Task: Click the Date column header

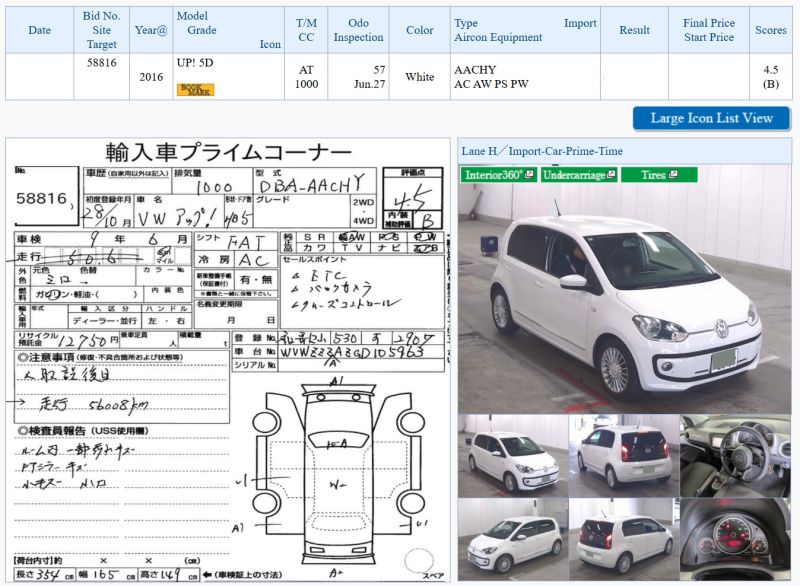Action: pos(39,30)
